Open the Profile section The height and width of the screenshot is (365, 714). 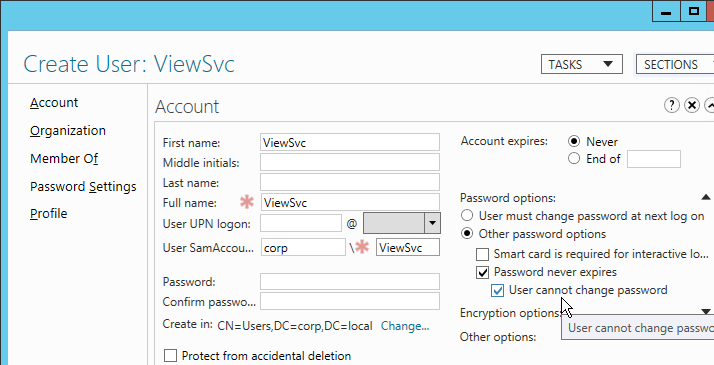pyautogui.click(x=49, y=213)
